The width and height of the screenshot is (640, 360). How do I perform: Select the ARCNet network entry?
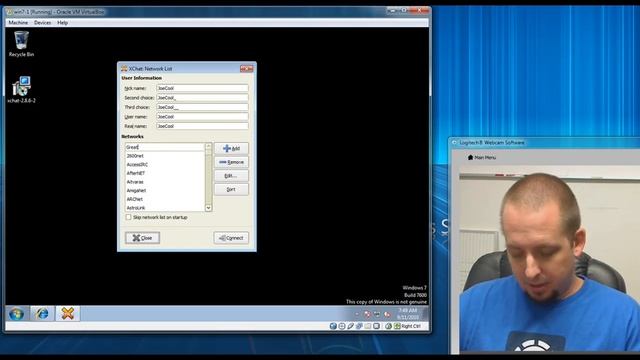[x=164, y=199]
